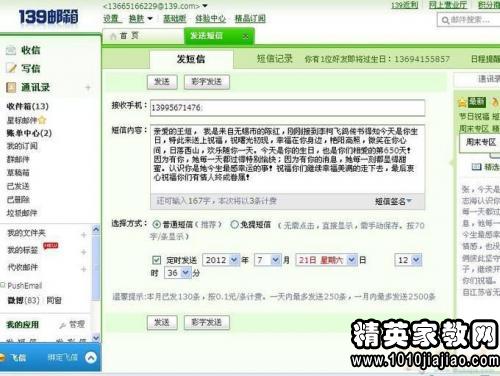This screenshot has width=500, height=376.
Task: Click the 飞信 smiley icon
Action: (x=2, y=358)
